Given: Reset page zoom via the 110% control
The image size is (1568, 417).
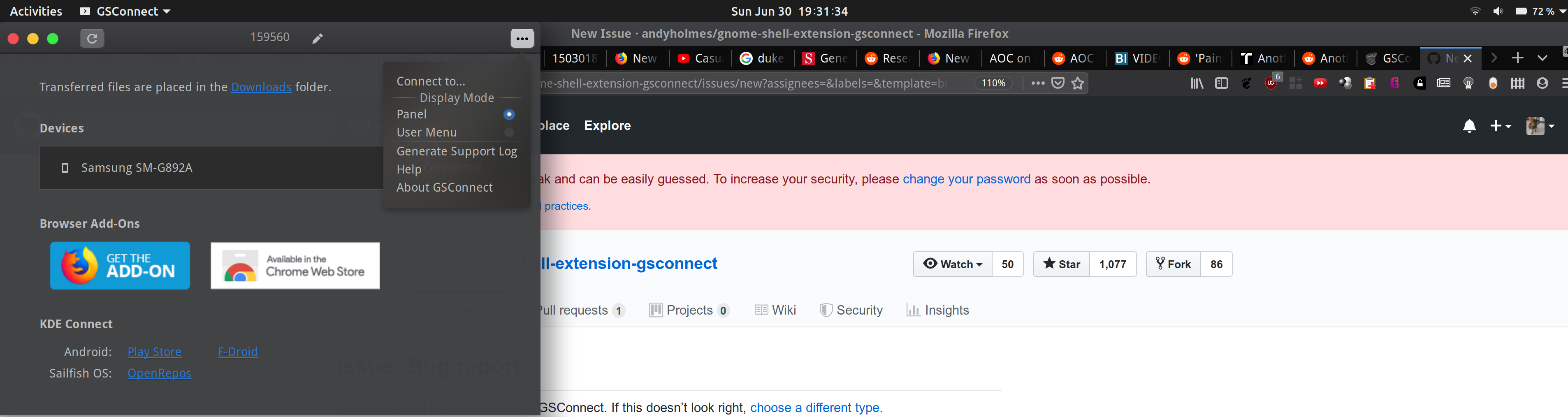Looking at the screenshot, I should pyautogui.click(x=993, y=83).
